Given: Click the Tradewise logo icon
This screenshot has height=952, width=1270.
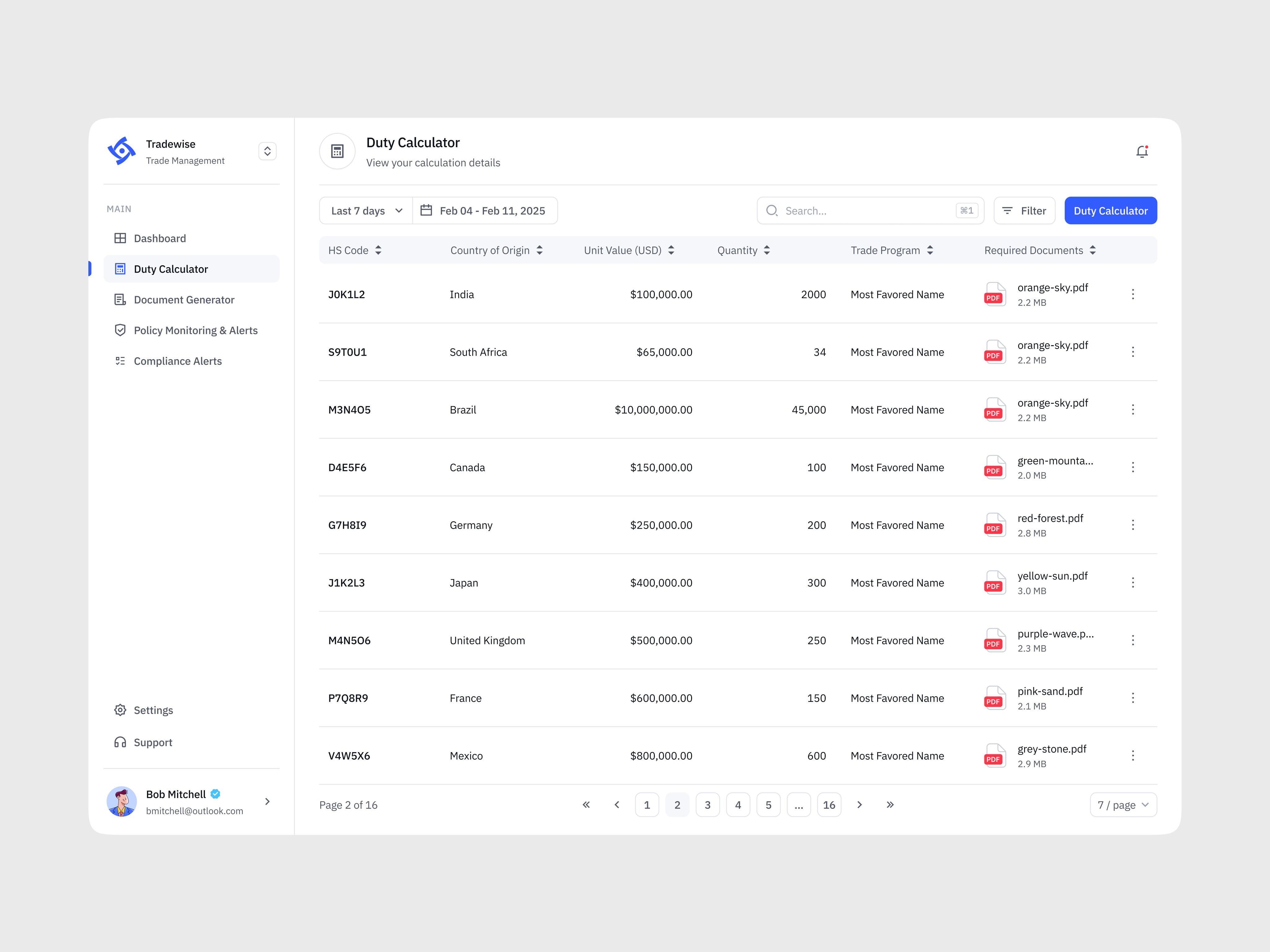Looking at the screenshot, I should point(122,151).
